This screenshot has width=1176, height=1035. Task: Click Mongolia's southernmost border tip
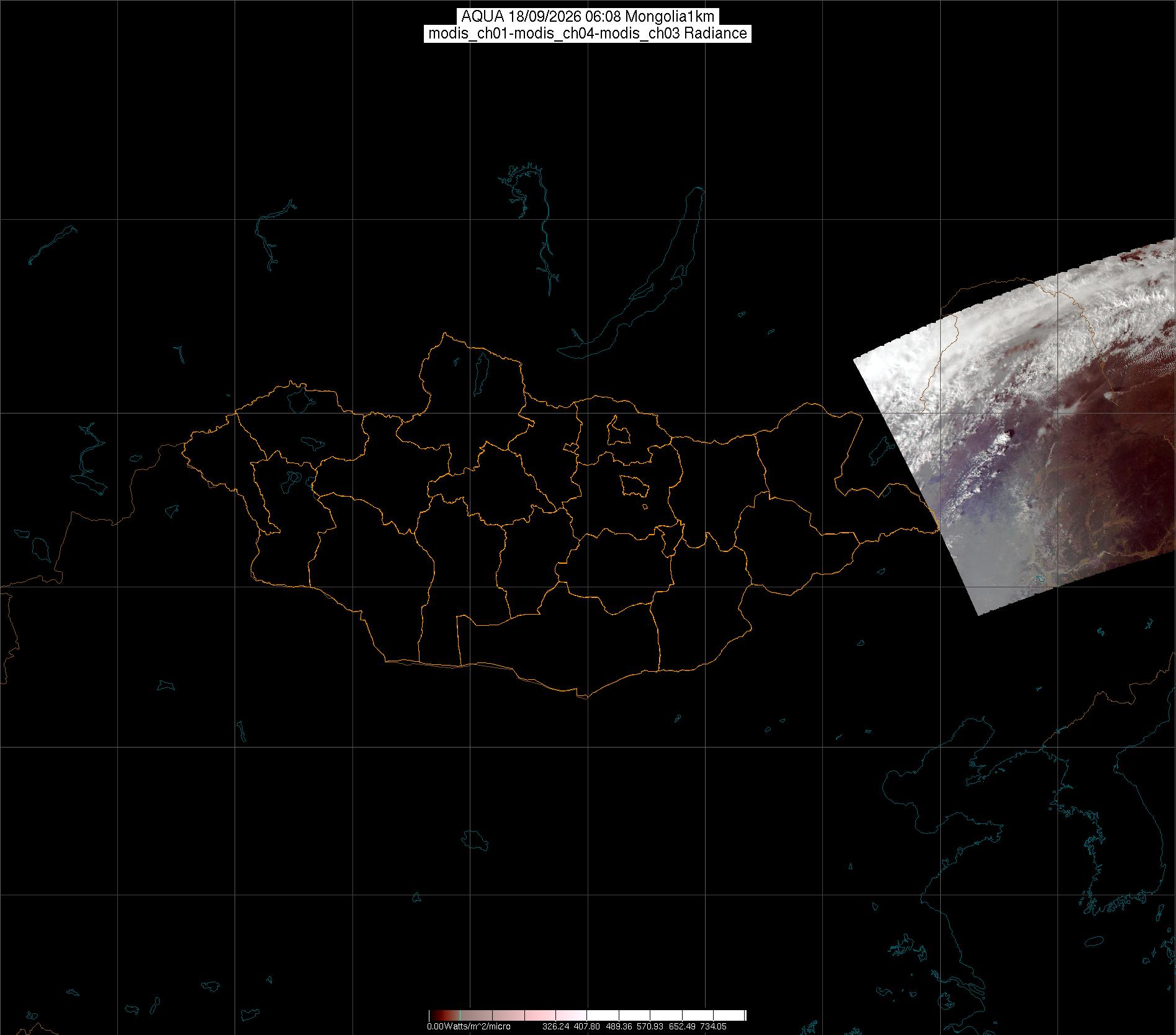(x=583, y=697)
